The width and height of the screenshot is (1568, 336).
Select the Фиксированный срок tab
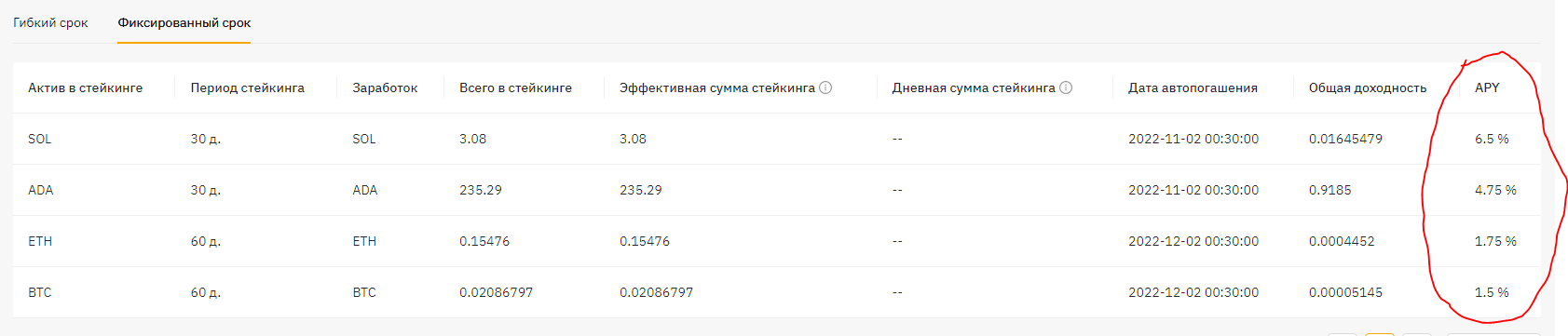pos(184,22)
